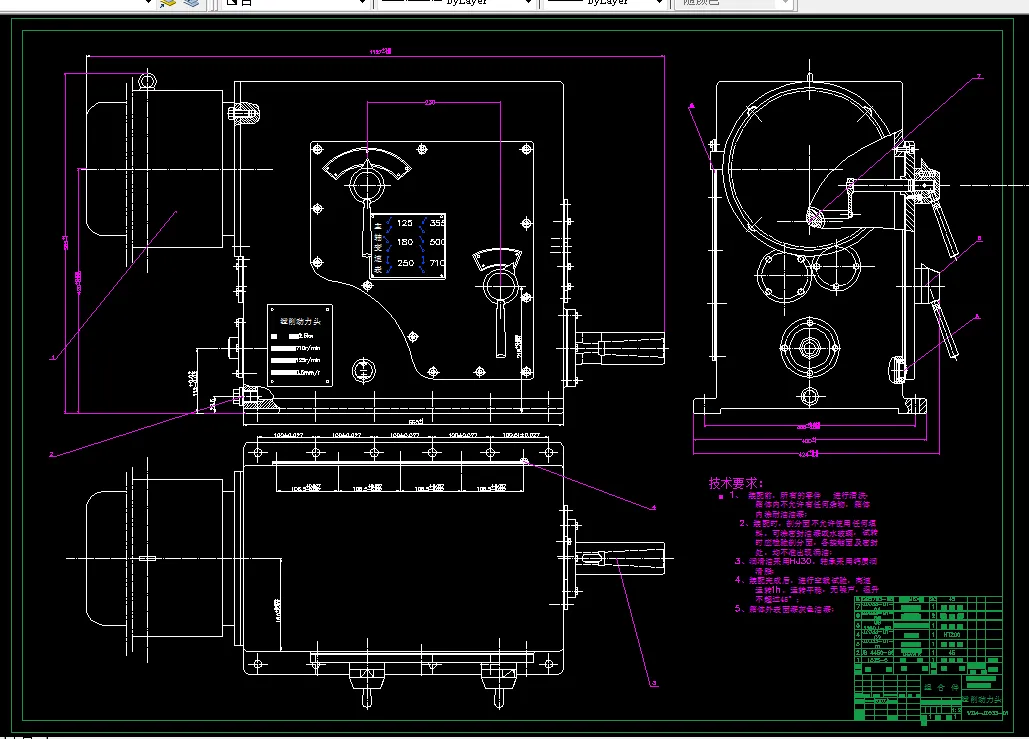The width and height of the screenshot is (1029, 739).
Task: Click speed value 250 on speed plate
Action: click(406, 263)
